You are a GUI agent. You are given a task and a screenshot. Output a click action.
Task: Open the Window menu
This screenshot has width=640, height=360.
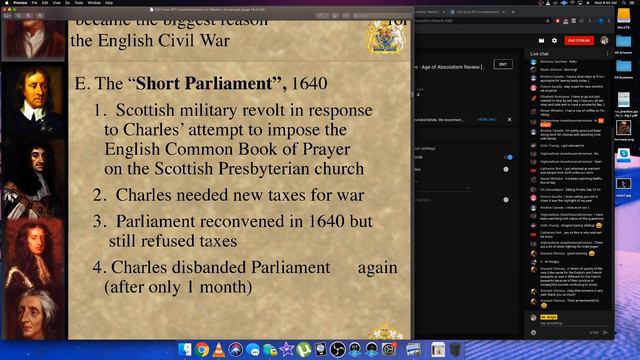(94, 2)
